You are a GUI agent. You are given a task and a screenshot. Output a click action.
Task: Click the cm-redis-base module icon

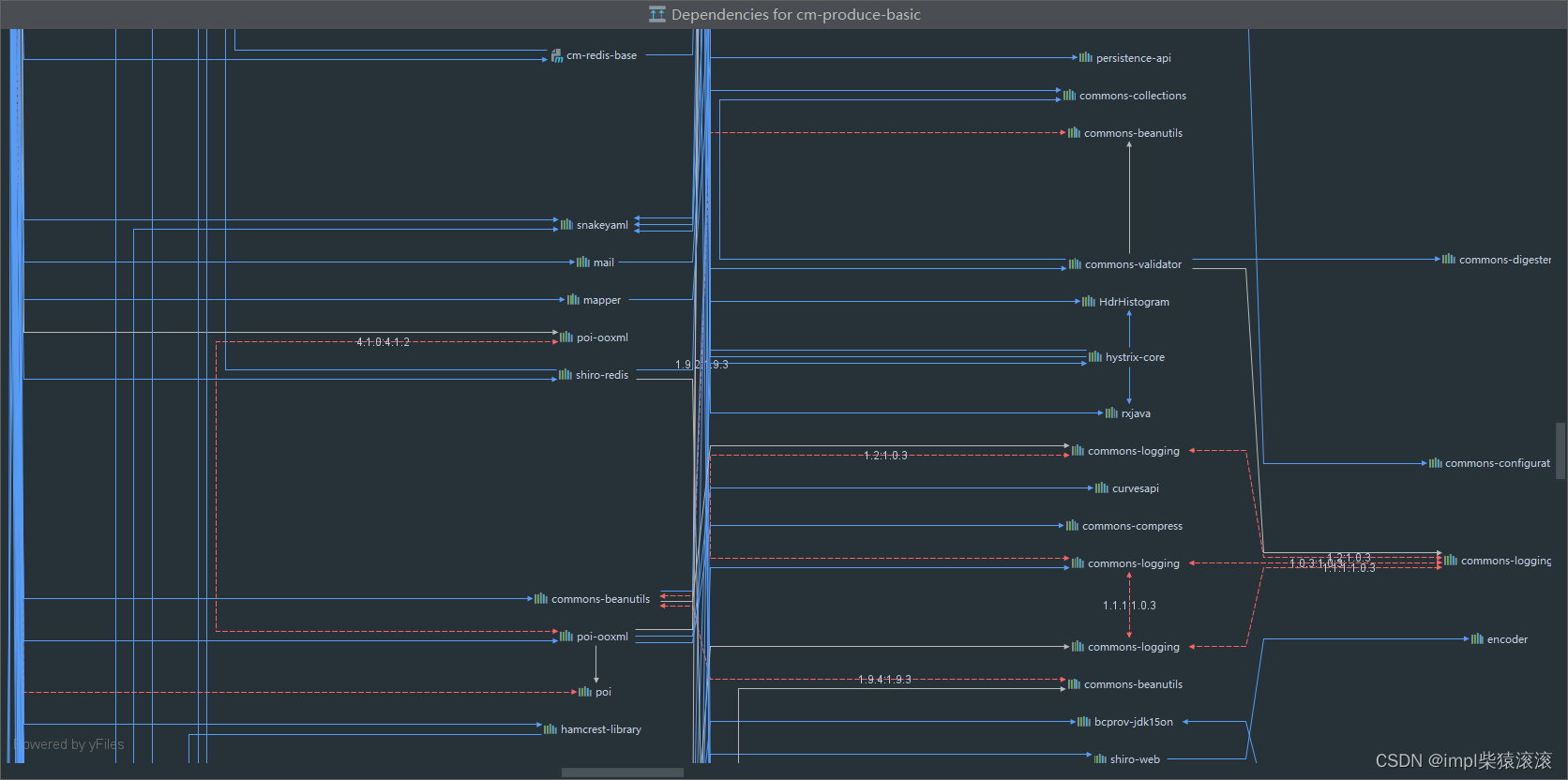tap(557, 56)
